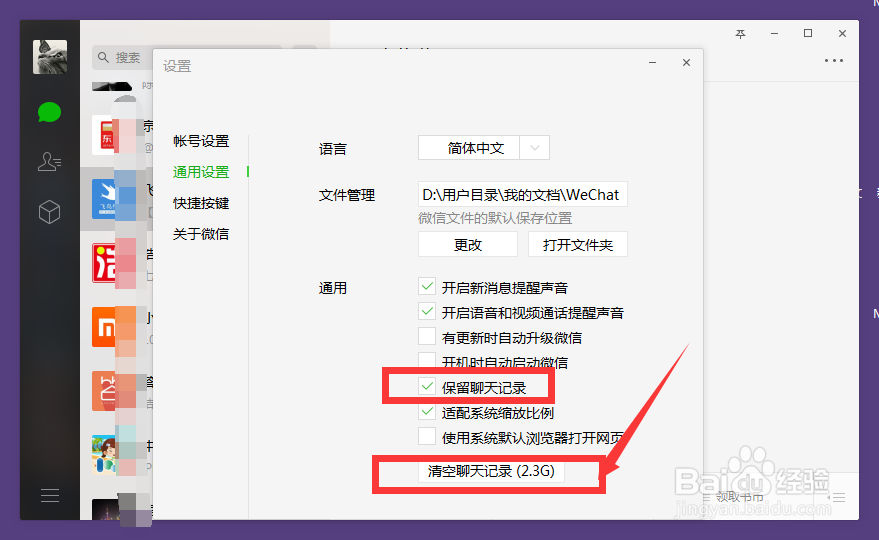This screenshot has height=540, width=879.
Task: Click the 简体中文 language combo box
Action: pyautogui.click(x=483, y=148)
